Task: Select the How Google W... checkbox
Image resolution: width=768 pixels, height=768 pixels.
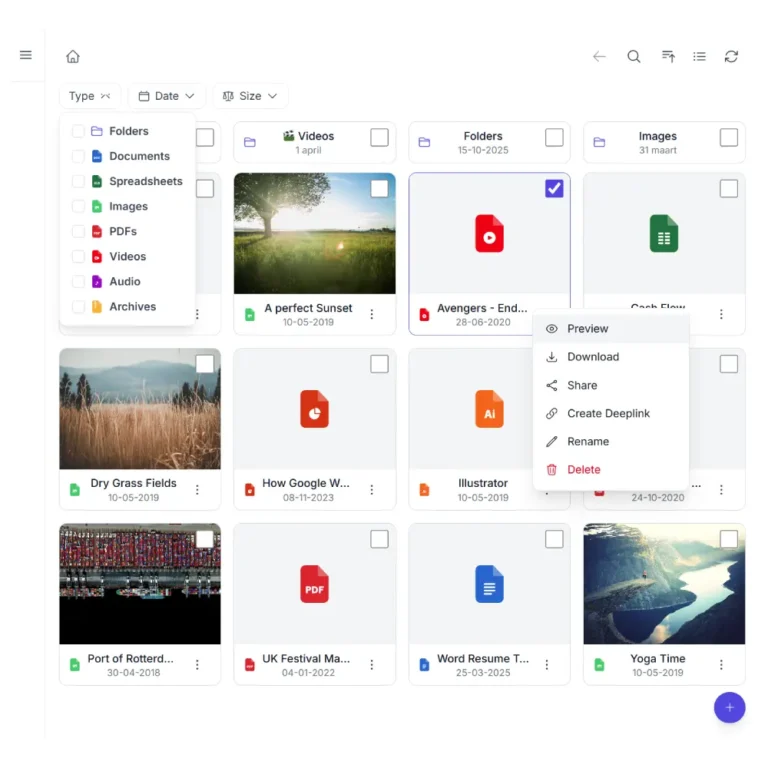Action: click(380, 364)
